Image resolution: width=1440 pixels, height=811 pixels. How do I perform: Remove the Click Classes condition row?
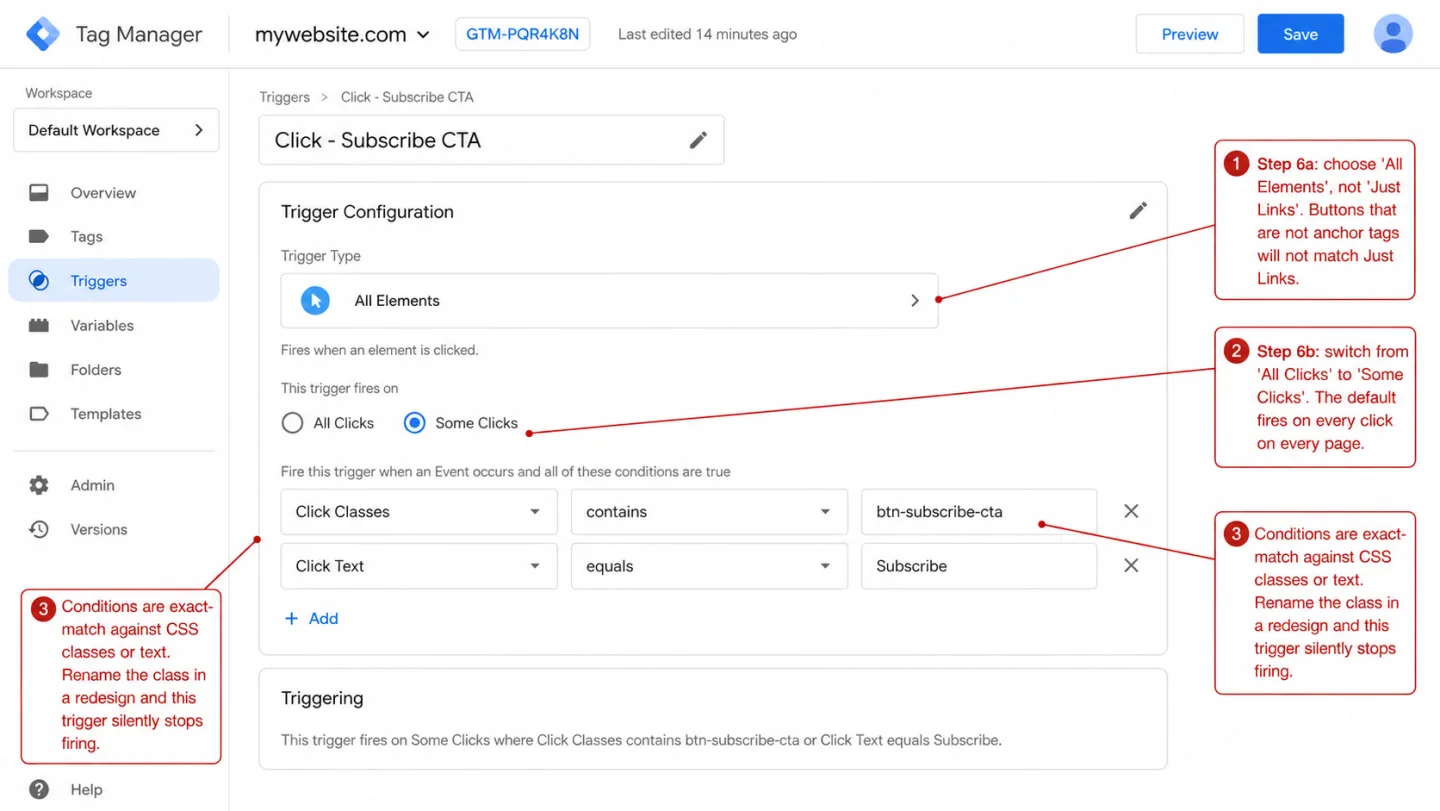[x=1131, y=511]
